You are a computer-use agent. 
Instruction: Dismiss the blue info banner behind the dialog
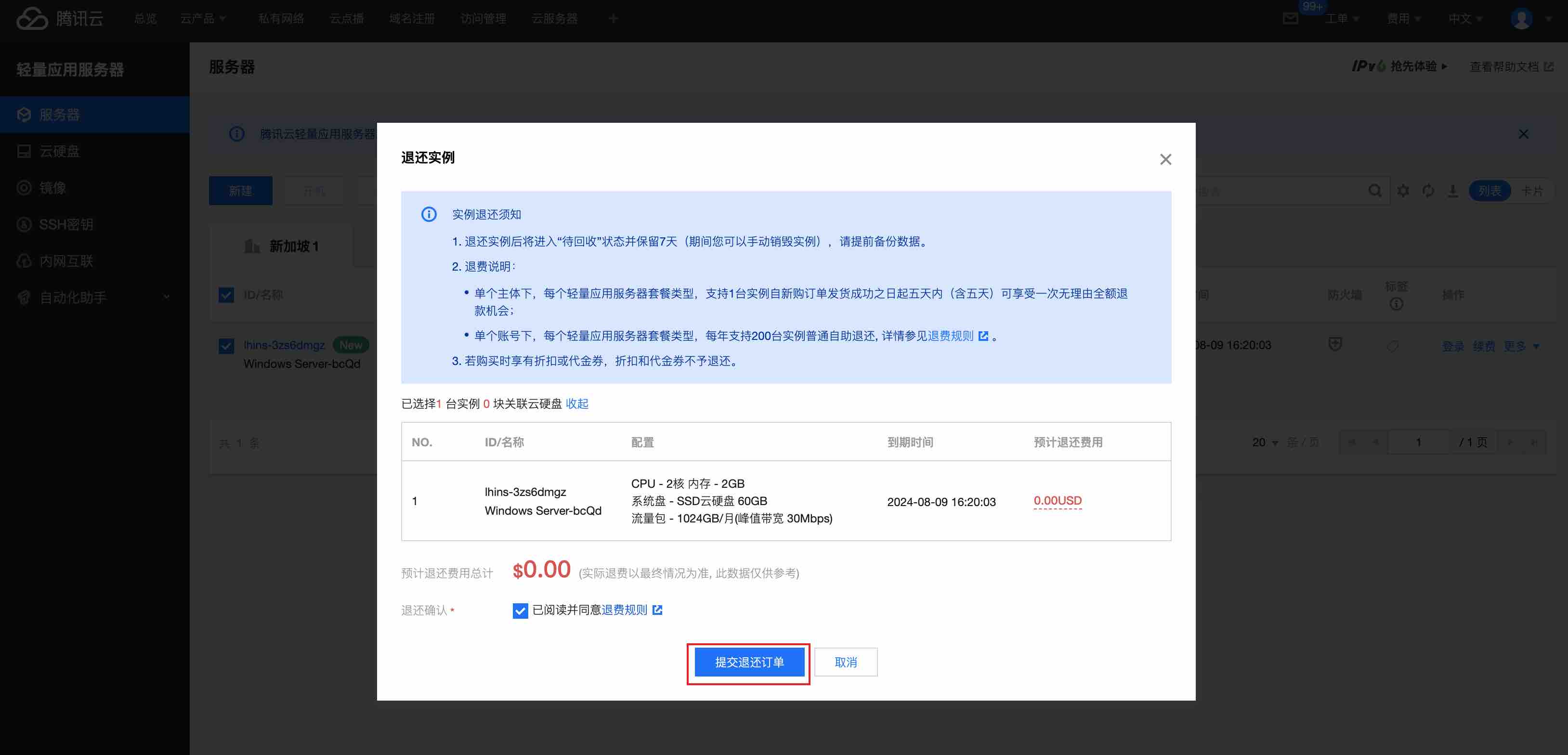coord(1523,134)
